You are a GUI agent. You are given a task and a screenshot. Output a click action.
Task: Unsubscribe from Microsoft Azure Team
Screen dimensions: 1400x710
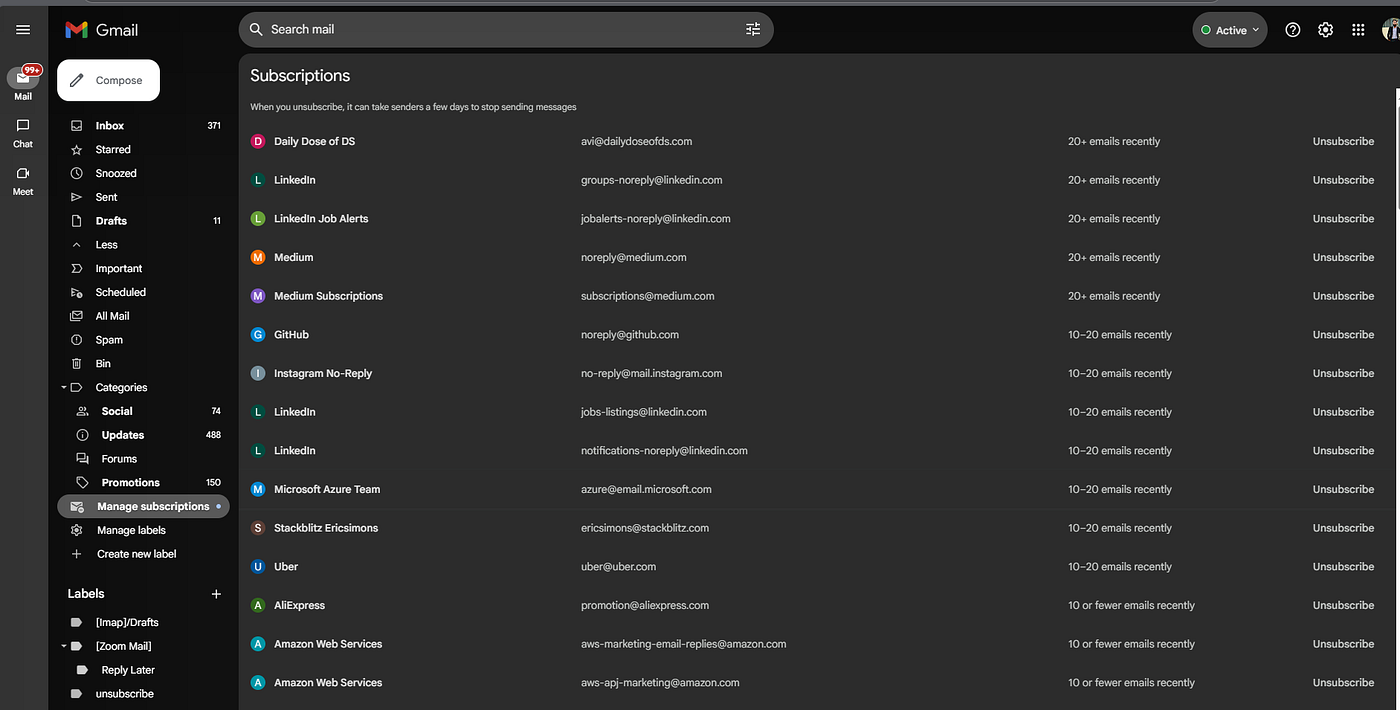[x=1343, y=490]
